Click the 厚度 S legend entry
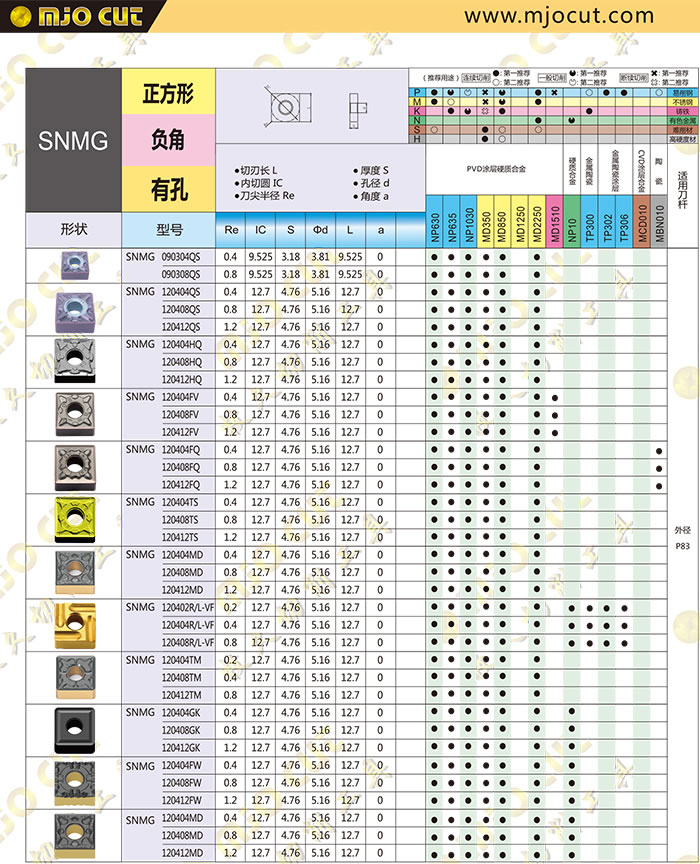The image size is (700, 864). point(371,170)
